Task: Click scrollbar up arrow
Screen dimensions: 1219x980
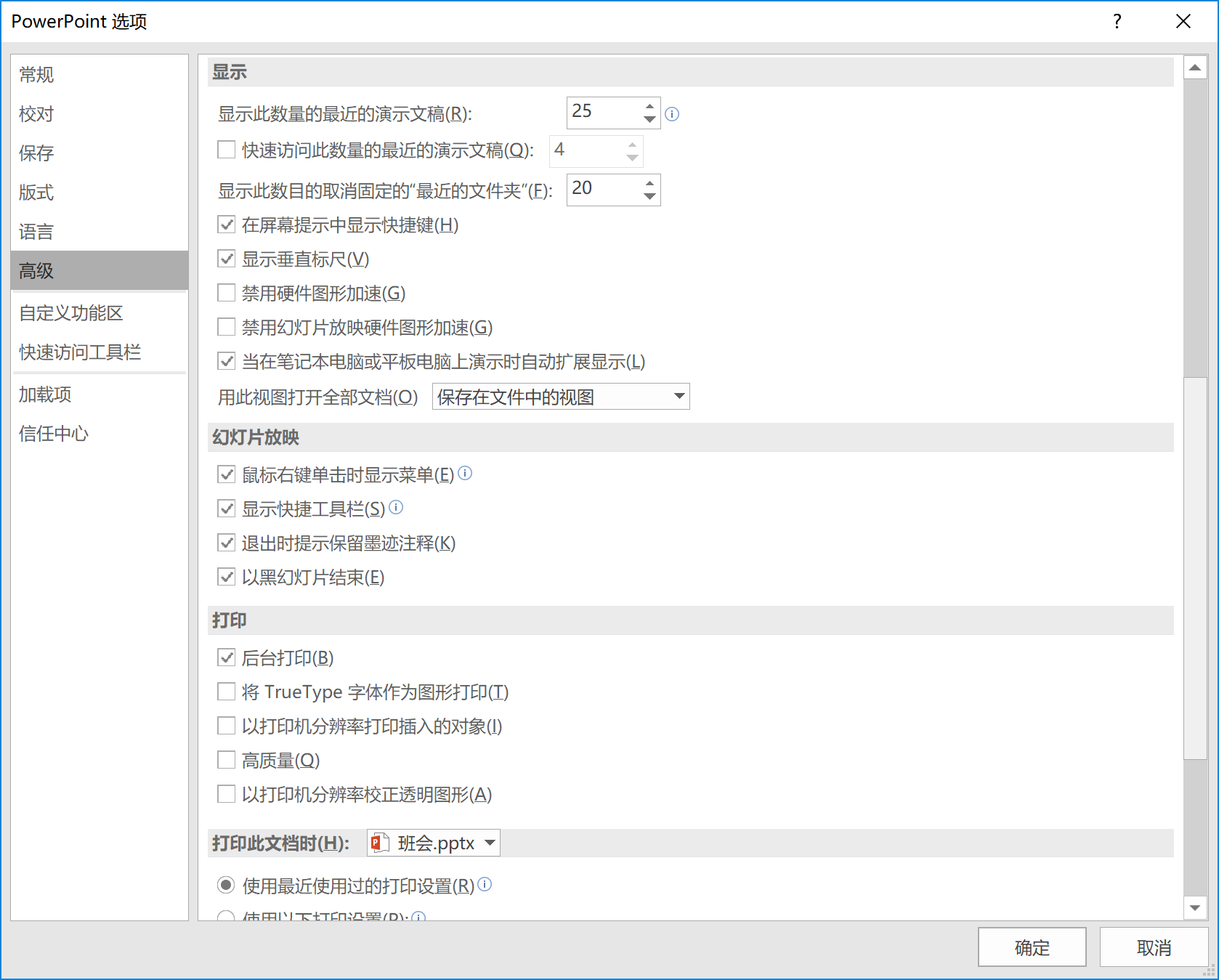Action: (1195, 68)
